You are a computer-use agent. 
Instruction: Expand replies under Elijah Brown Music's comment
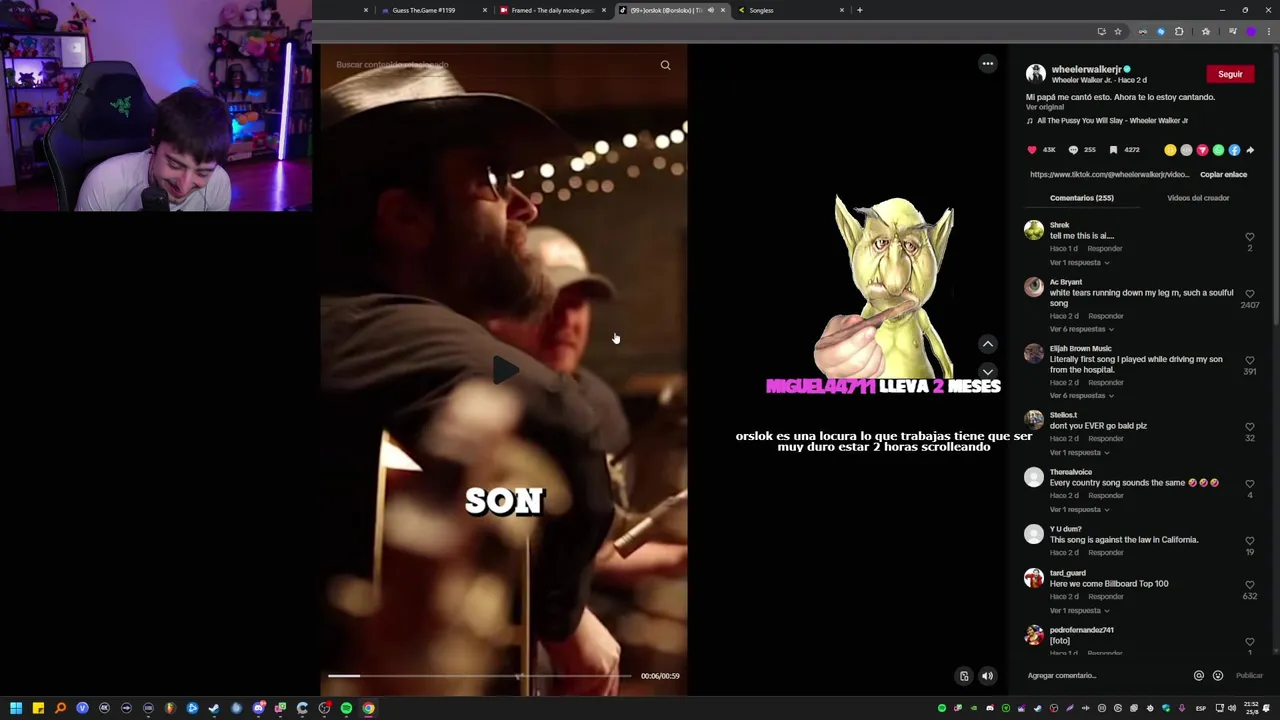1082,396
